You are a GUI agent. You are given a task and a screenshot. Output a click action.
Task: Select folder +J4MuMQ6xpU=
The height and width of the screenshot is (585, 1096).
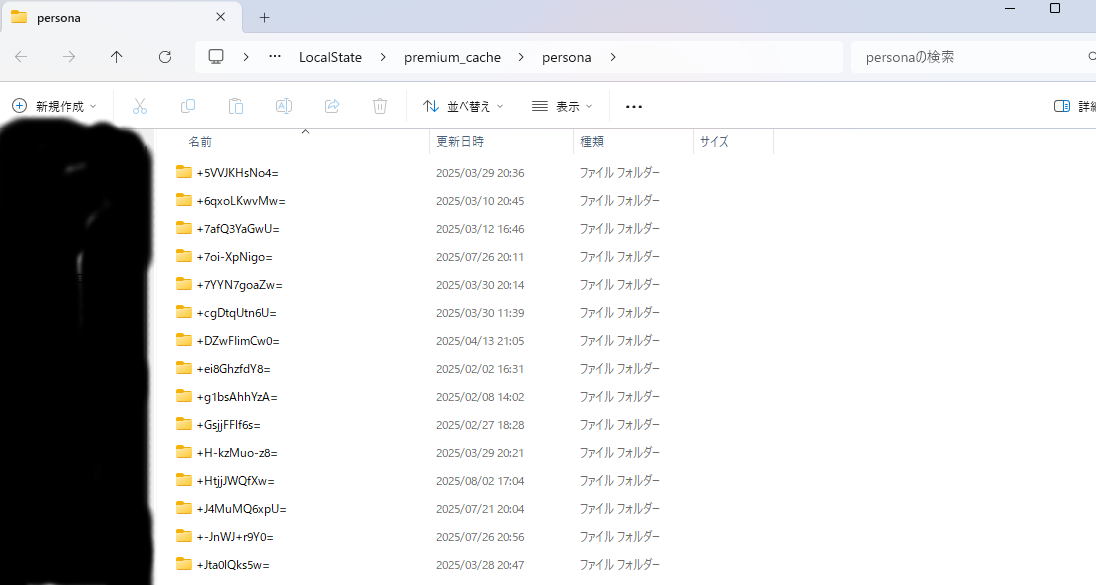[242, 508]
